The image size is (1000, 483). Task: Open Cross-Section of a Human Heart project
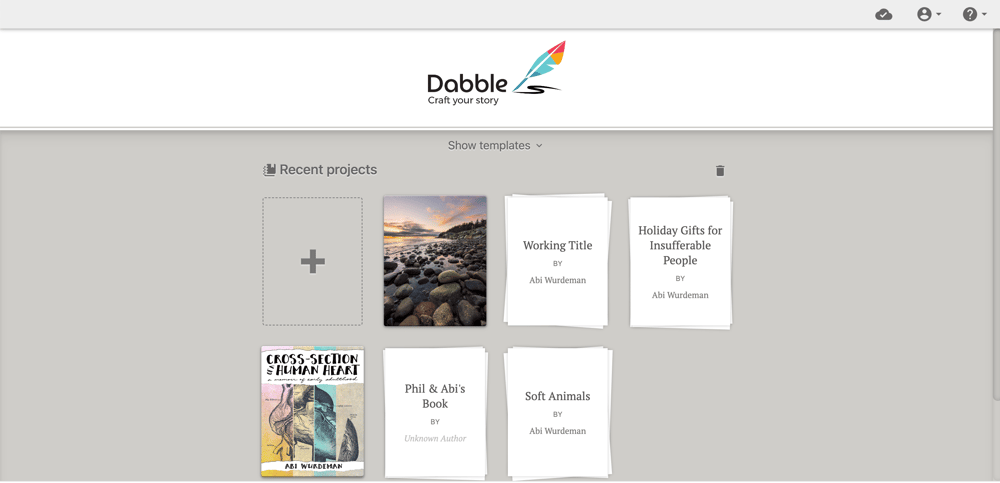pyautogui.click(x=312, y=412)
